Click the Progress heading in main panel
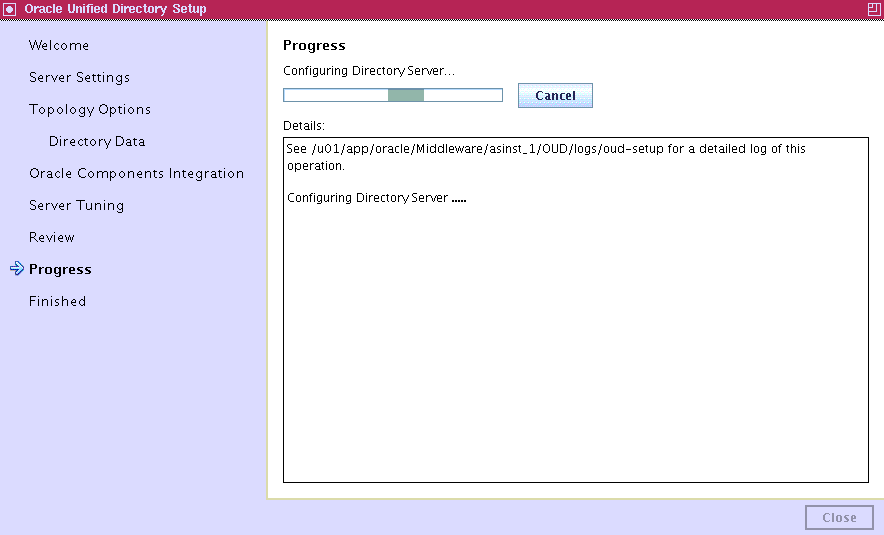 click(x=314, y=46)
